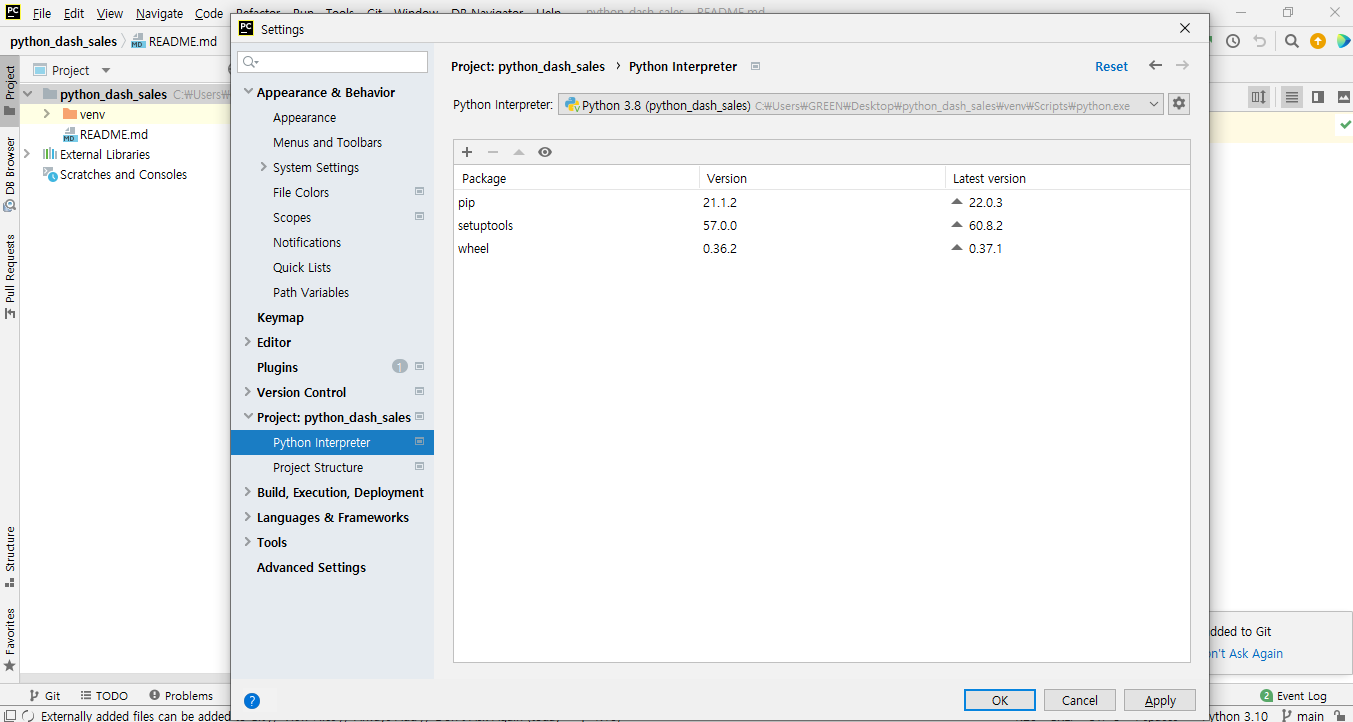
Task: Open the interpreter gear settings button
Action: click(x=1179, y=104)
